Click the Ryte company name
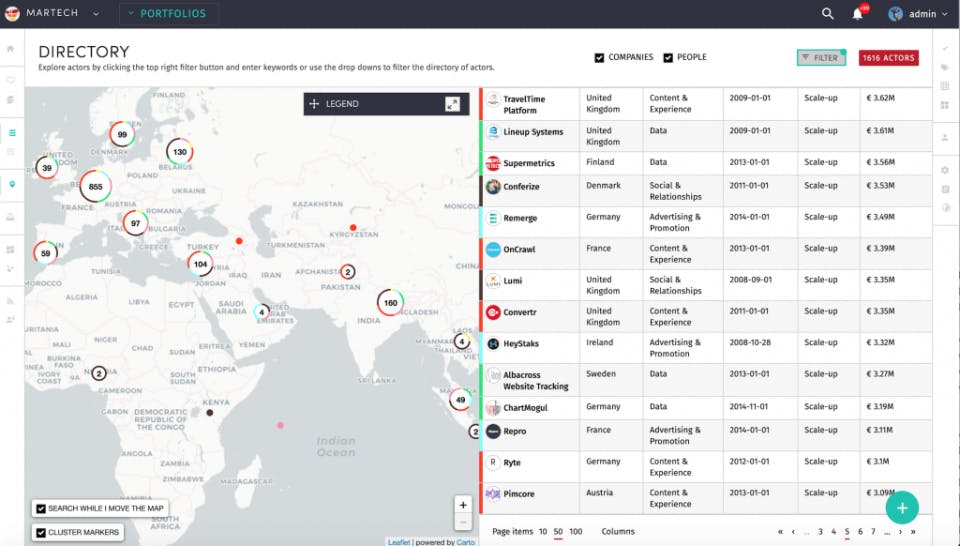Screen dimensions: 960x546 (512, 463)
